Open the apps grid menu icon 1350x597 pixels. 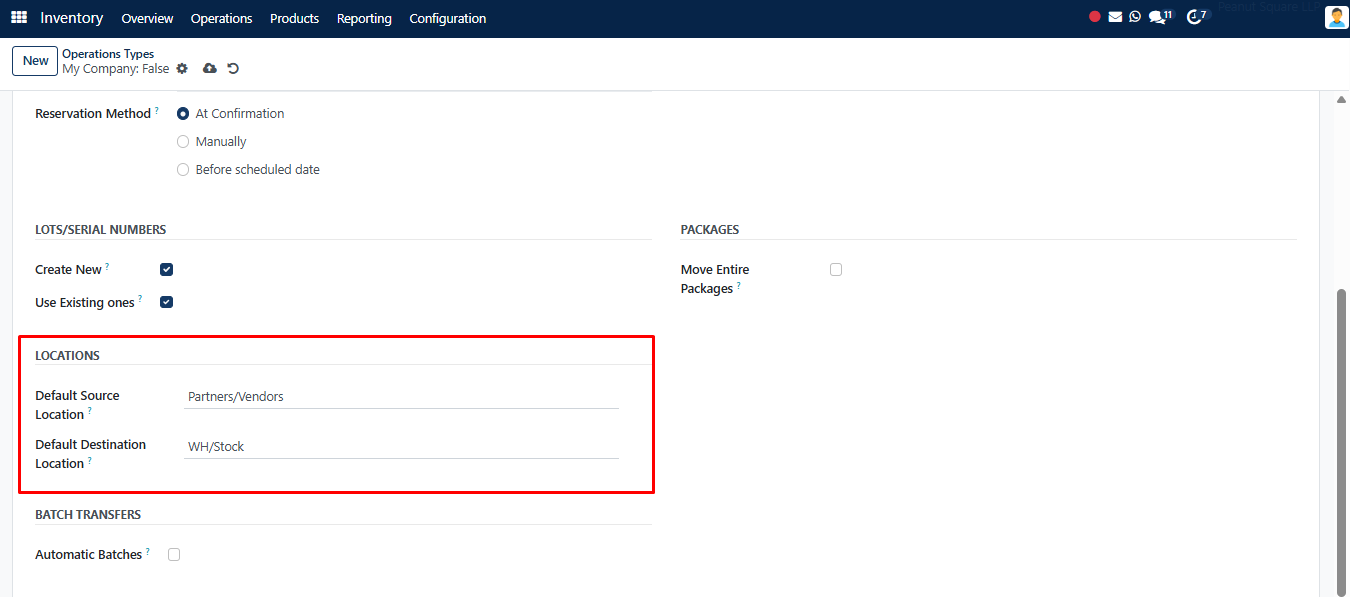click(x=19, y=18)
